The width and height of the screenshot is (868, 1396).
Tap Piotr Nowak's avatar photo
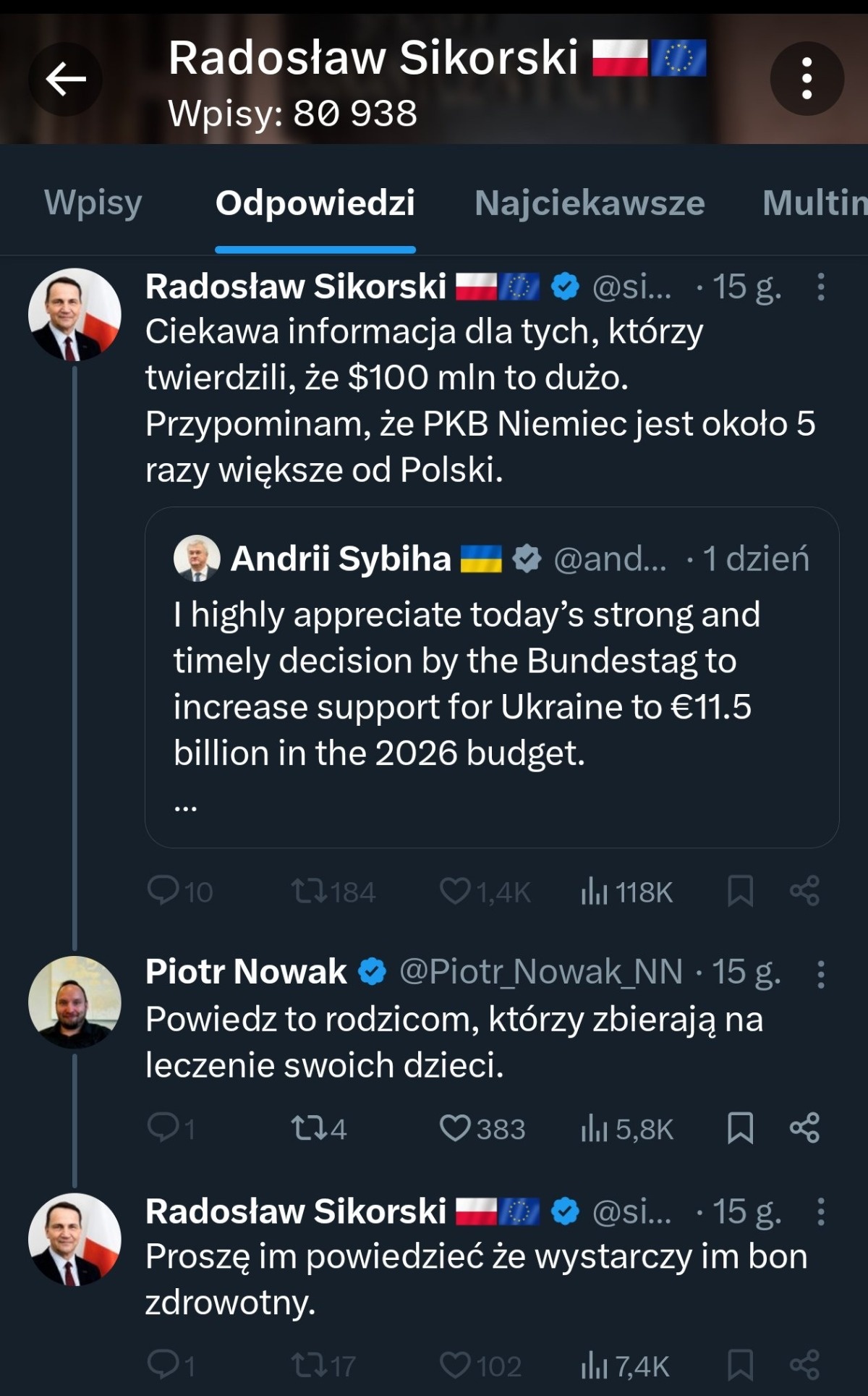75,1002
